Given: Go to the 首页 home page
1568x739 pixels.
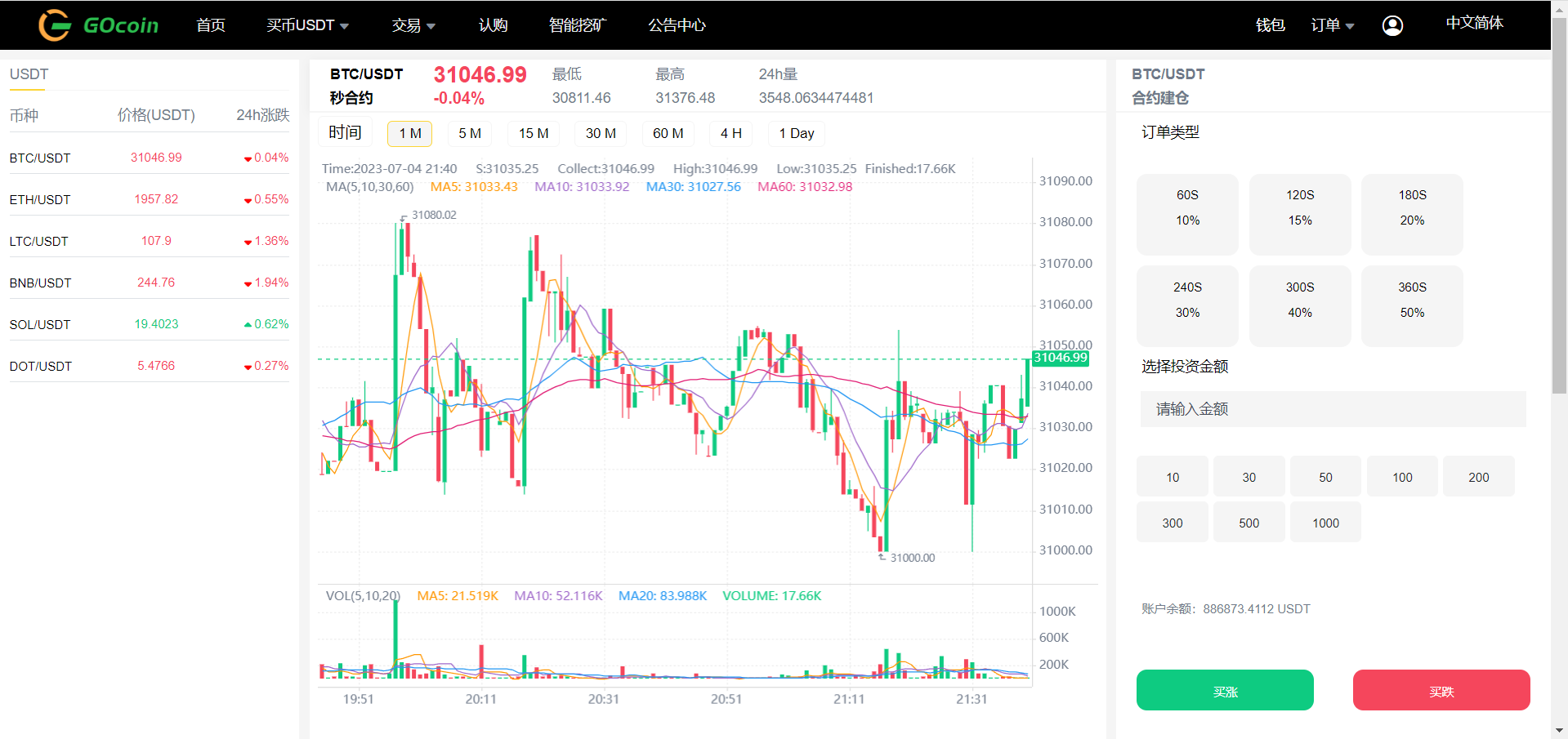Looking at the screenshot, I should click(x=211, y=25).
